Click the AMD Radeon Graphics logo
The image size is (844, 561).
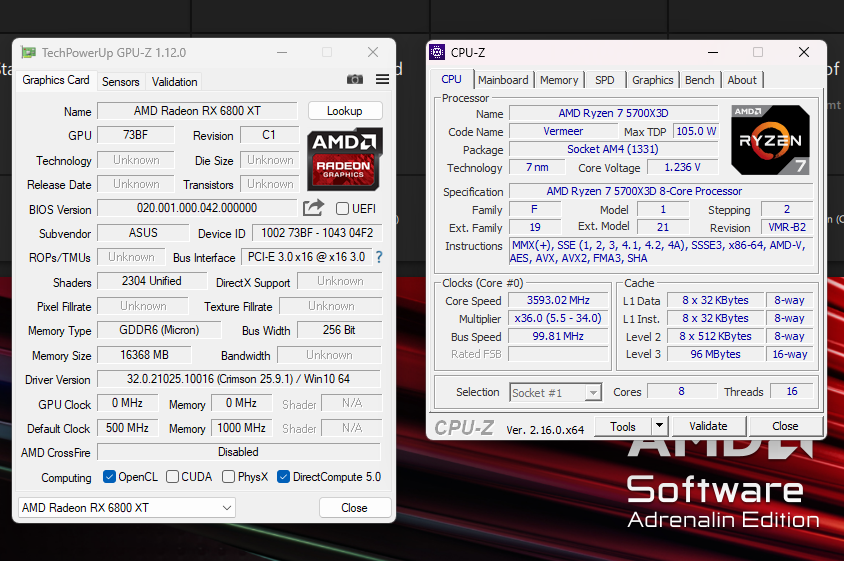[x=344, y=159]
